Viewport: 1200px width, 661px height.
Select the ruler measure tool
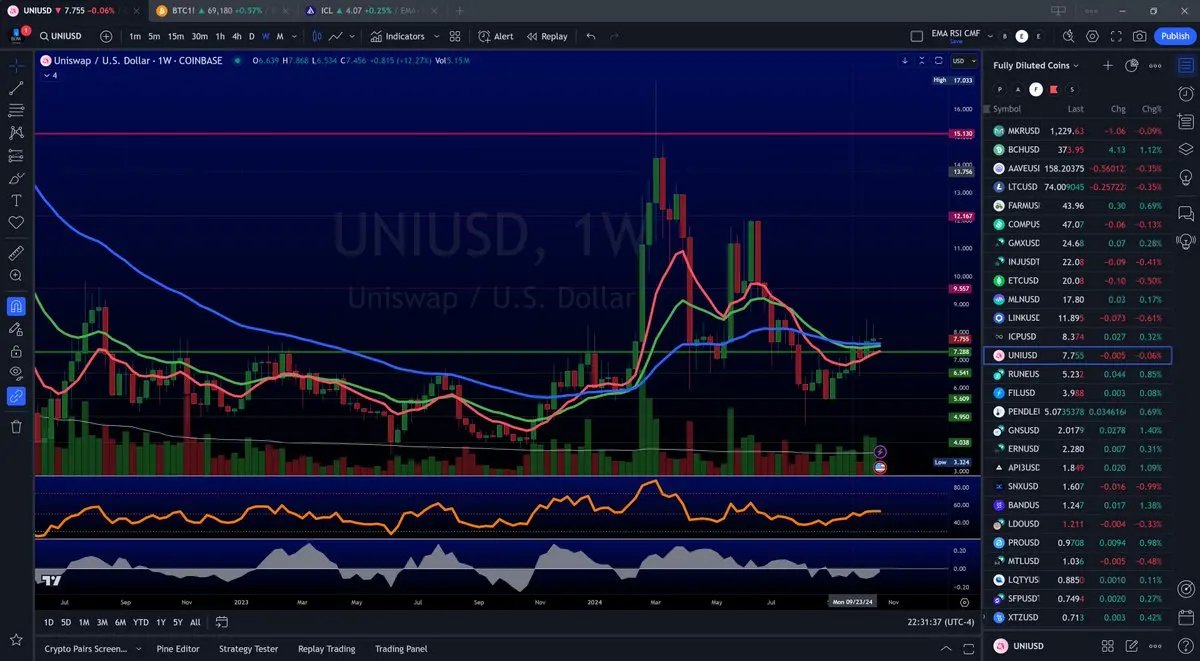[x=16, y=253]
